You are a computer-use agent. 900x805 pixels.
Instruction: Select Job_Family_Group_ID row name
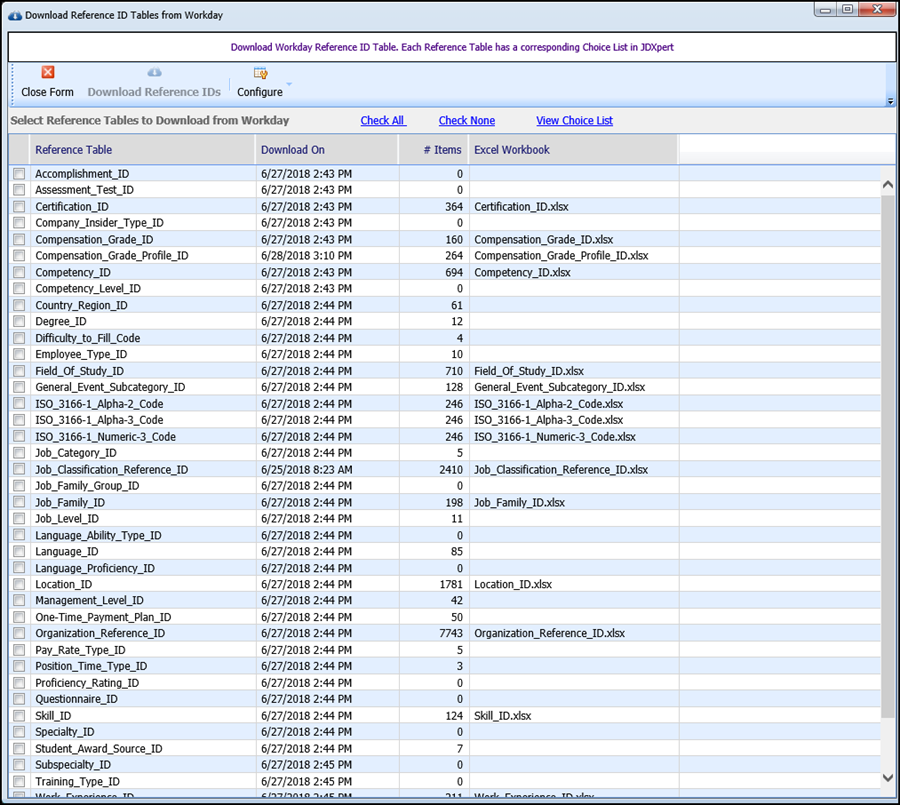tap(87, 486)
